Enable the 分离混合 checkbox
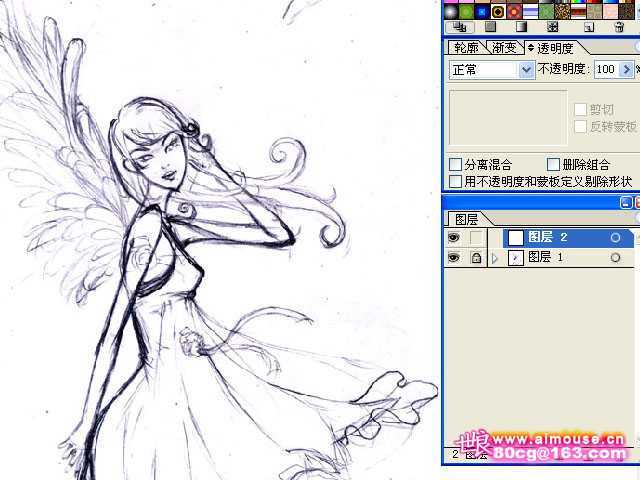This screenshot has width=640, height=480. [x=455, y=164]
